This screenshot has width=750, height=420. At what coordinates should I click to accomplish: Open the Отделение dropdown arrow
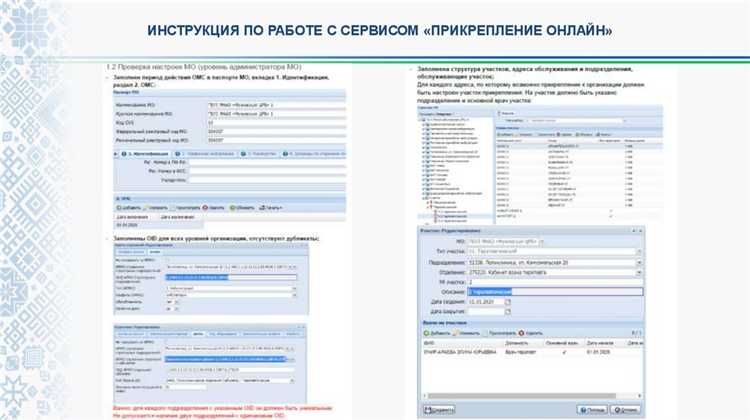(639, 273)
